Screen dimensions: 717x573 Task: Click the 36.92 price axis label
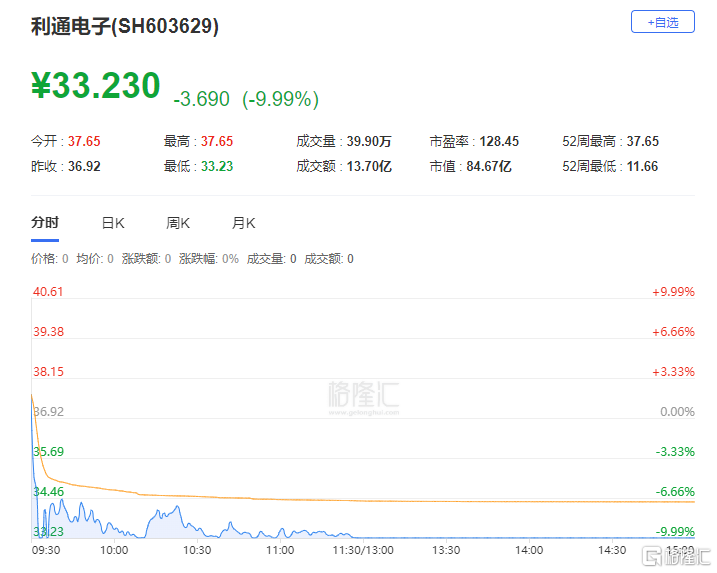click(x=48, y=412)
